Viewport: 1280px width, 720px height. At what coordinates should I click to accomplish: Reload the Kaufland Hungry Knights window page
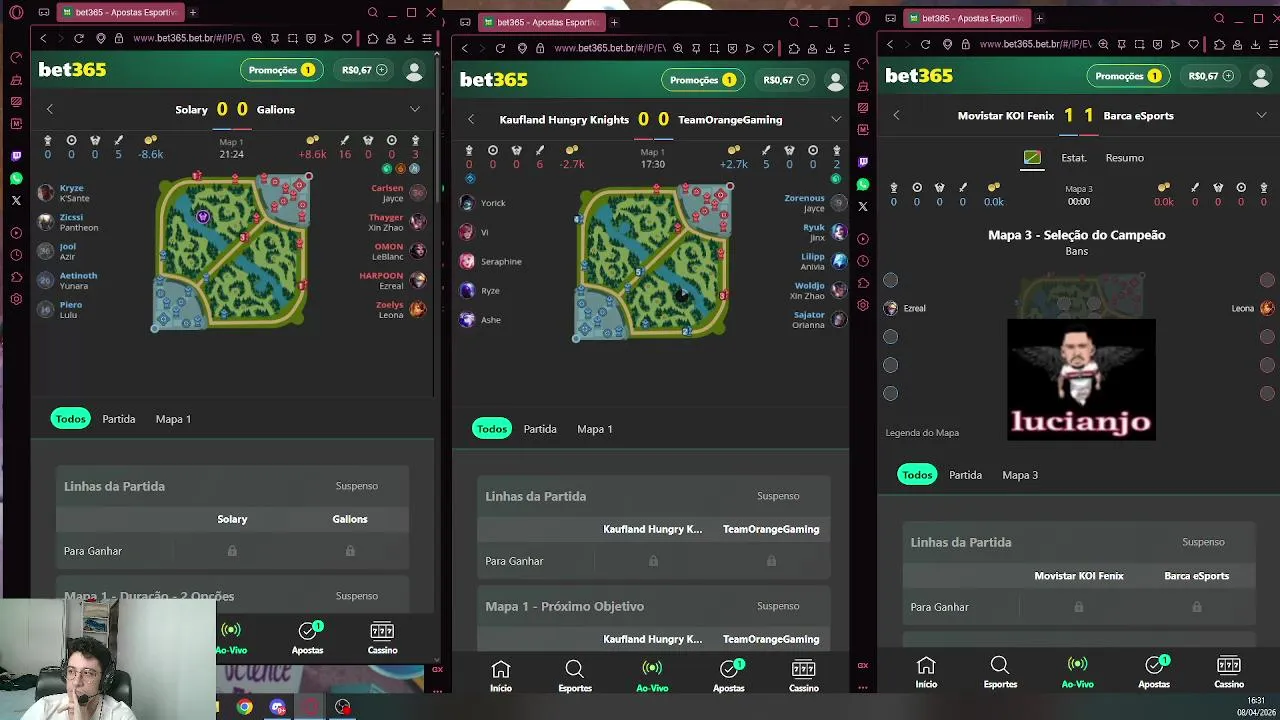tap(500, 48)
